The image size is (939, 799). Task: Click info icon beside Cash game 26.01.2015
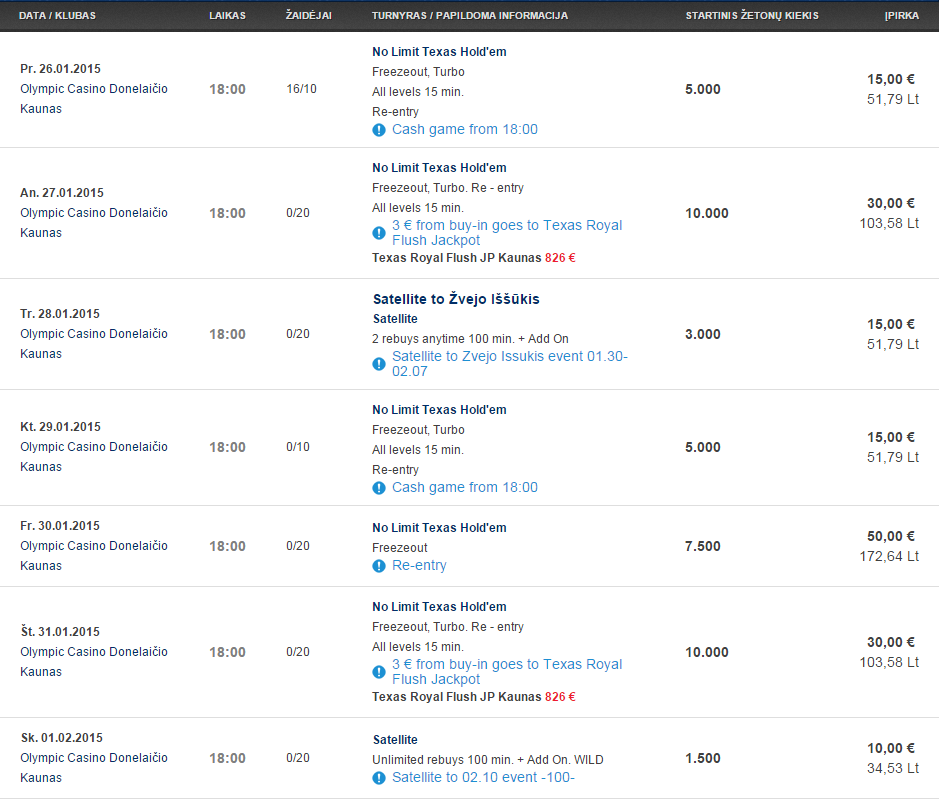(378, 130)
